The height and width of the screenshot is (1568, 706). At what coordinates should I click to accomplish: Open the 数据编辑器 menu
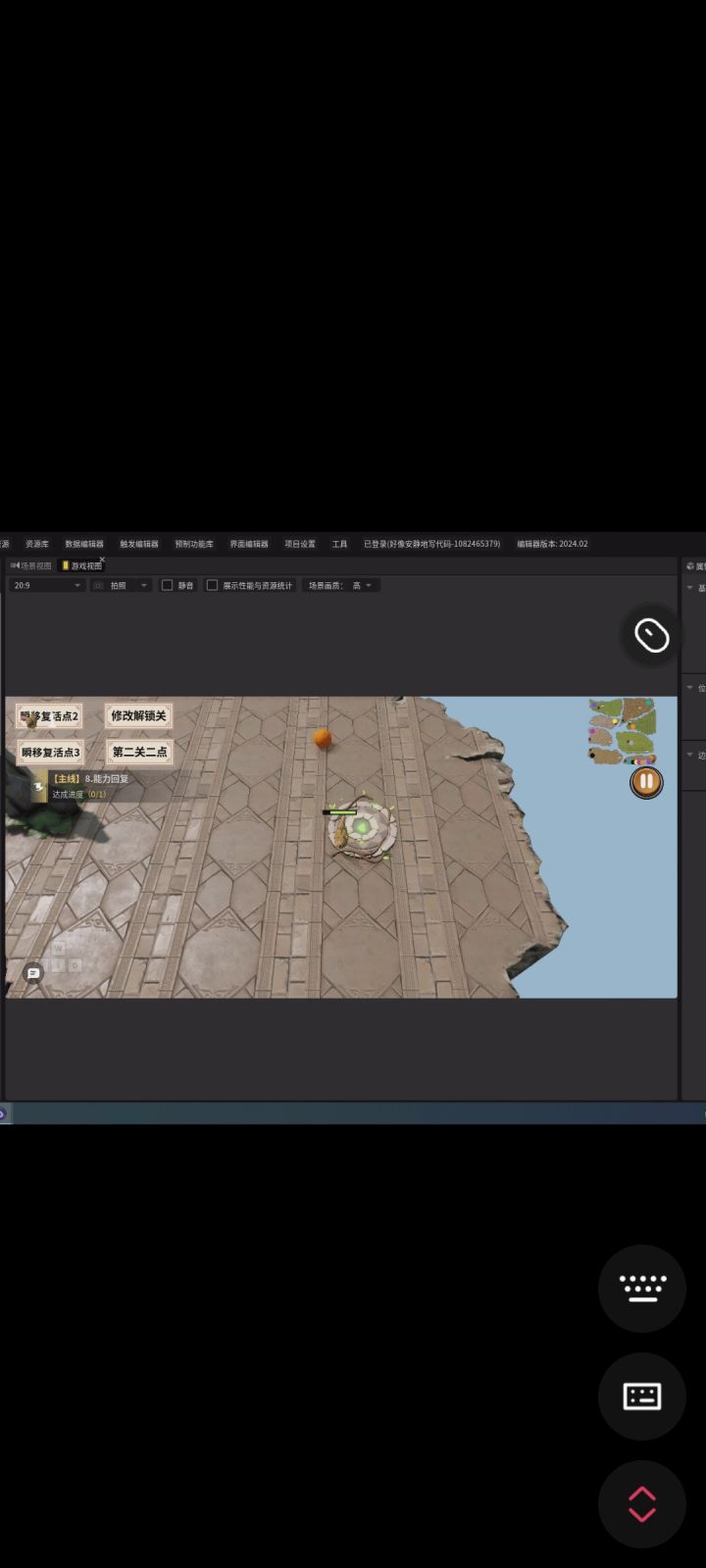84,544
